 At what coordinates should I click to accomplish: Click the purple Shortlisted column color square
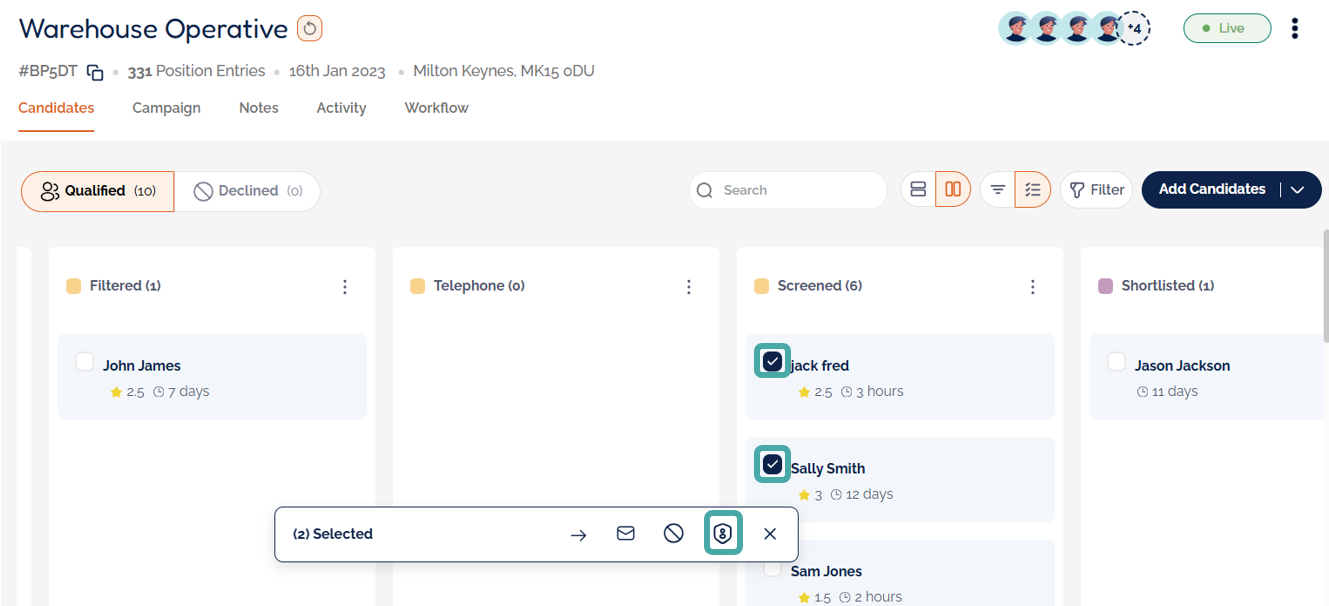1105,286
